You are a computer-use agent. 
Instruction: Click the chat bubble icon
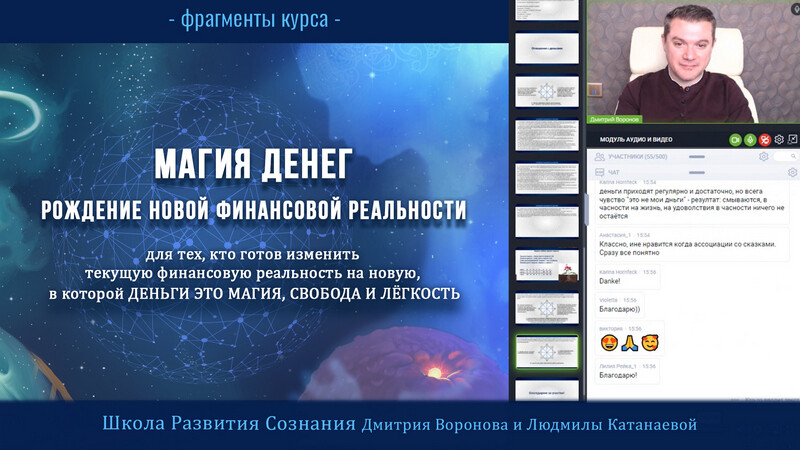599,173
